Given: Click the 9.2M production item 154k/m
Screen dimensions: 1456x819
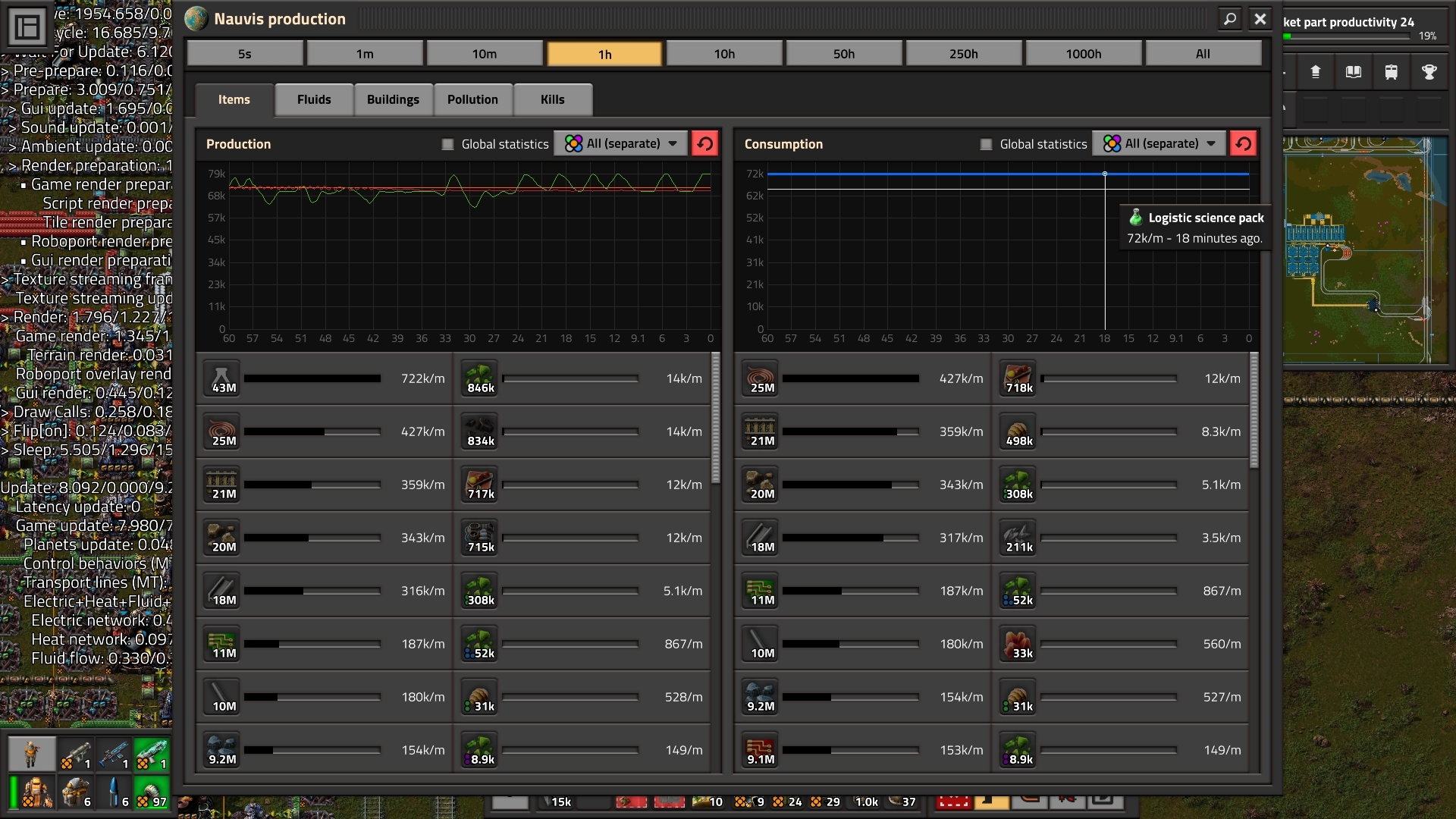Looking at the screenshot, I should point(222,750).
